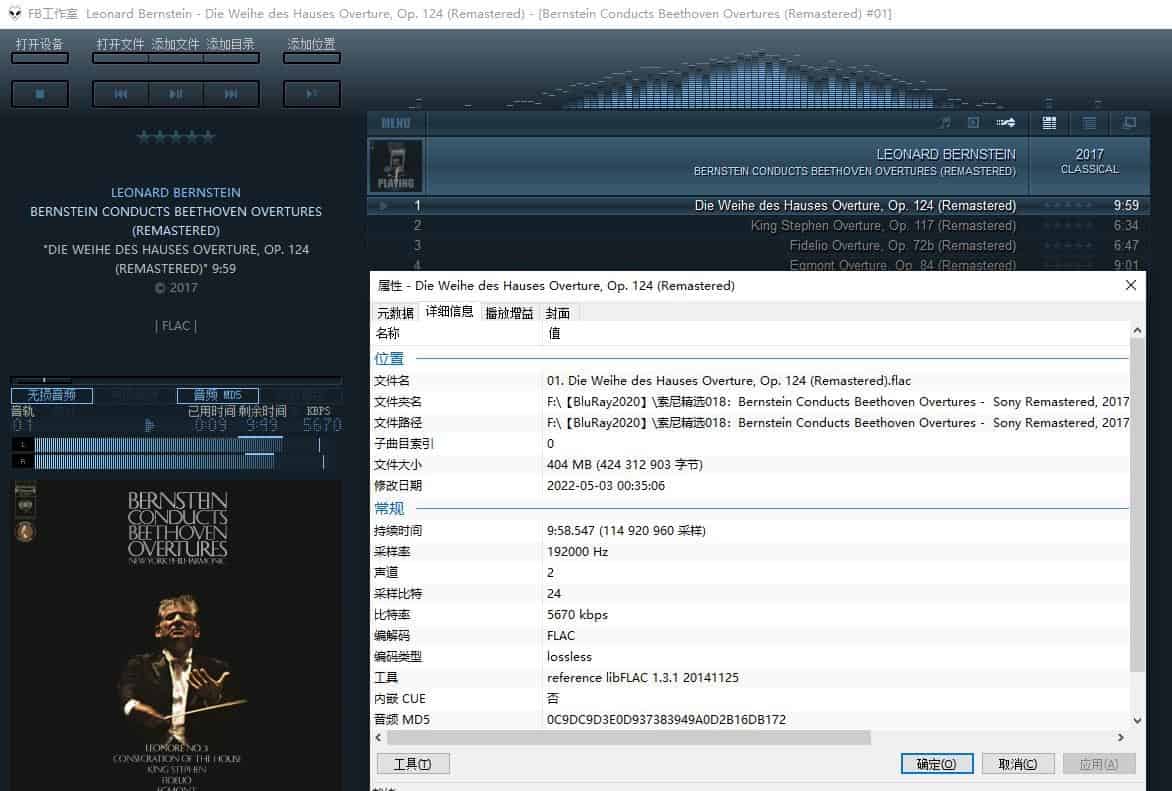Viewport: 1172px width, 791px height.
Task: Play a random track using the far-right transport button
Action: [x=312, y=94]
